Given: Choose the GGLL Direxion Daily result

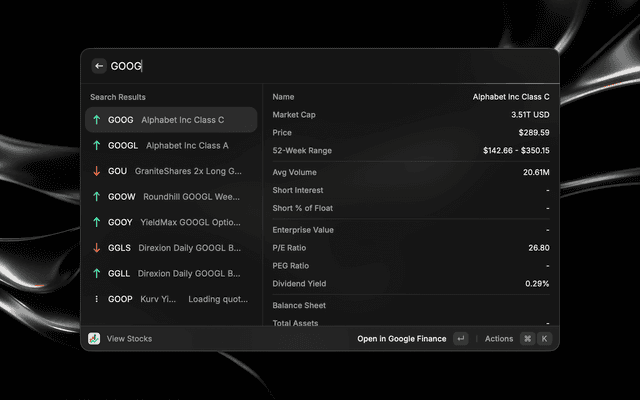Looking at the screenshot, I should coord(170,273).
